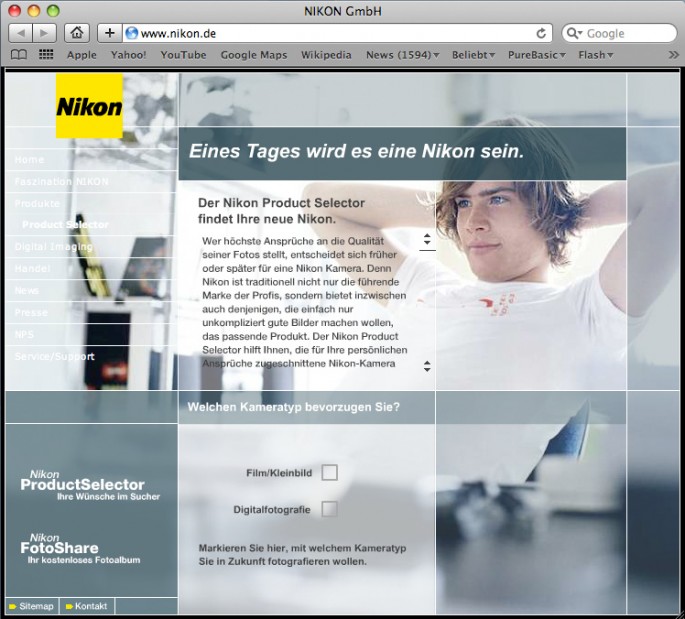
Task: Open the Kontakt link
Action: tap(91, 606)
